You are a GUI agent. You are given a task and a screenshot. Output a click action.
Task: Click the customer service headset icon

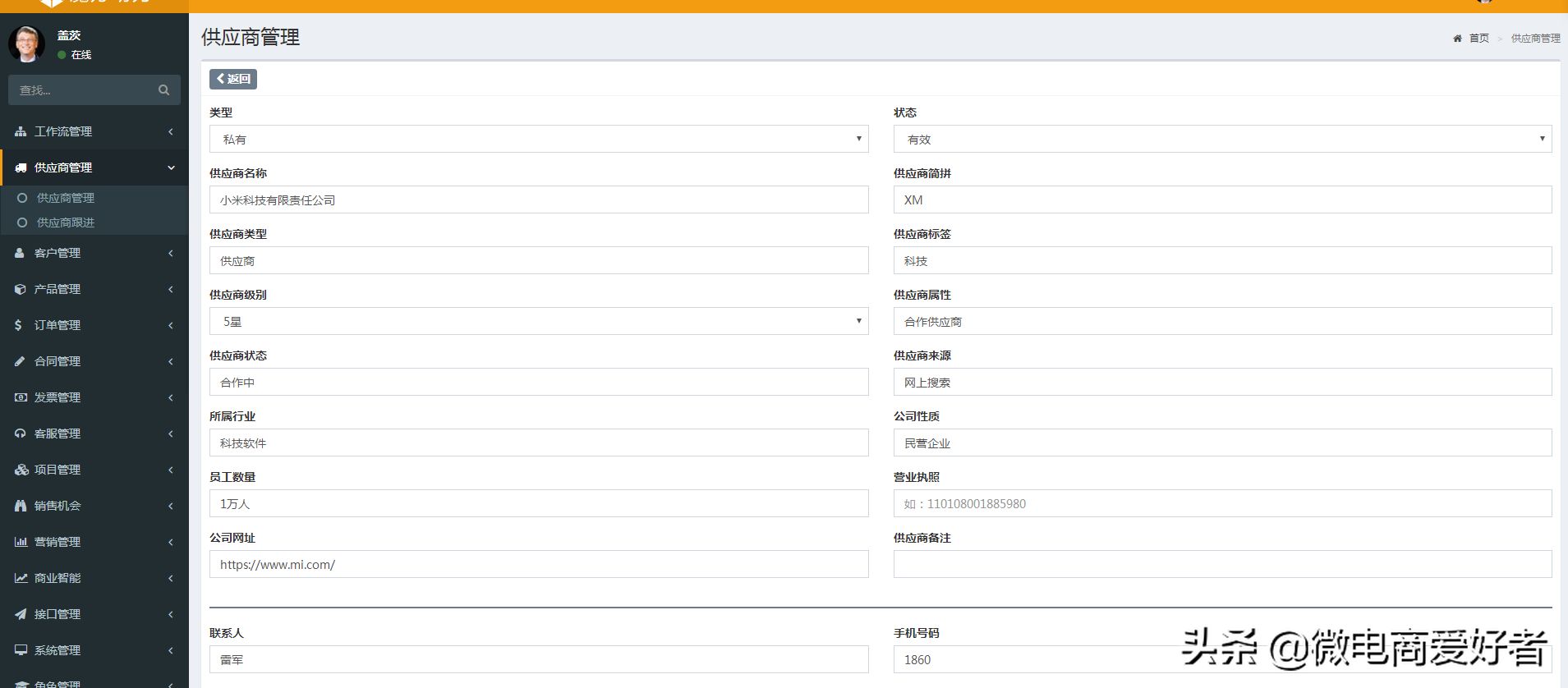point(21,433)
